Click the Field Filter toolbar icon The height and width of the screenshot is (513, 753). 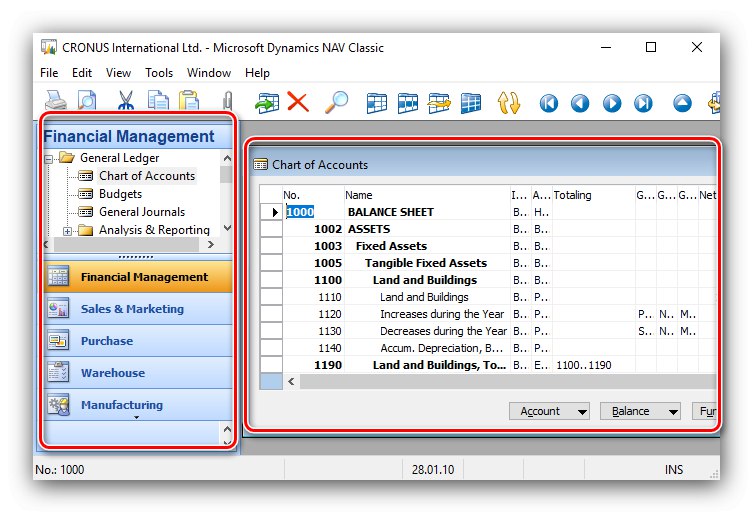point(377,103)
